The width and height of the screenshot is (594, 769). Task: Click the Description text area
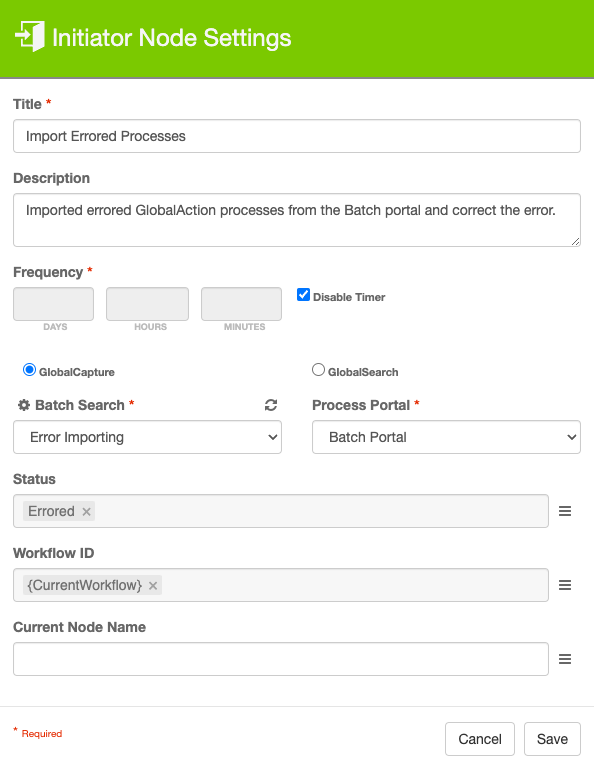(297, 220)
